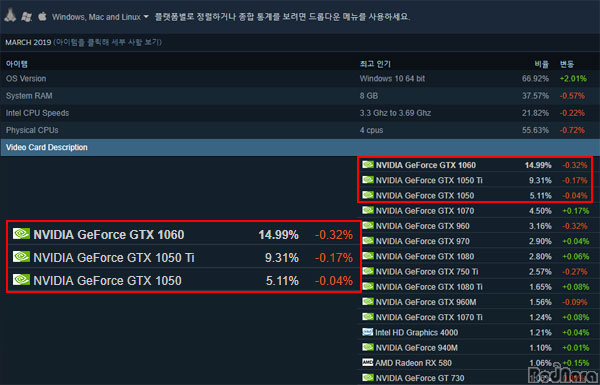Click the NVIDIA icon beside GTX 1070

tap(368, 210)
